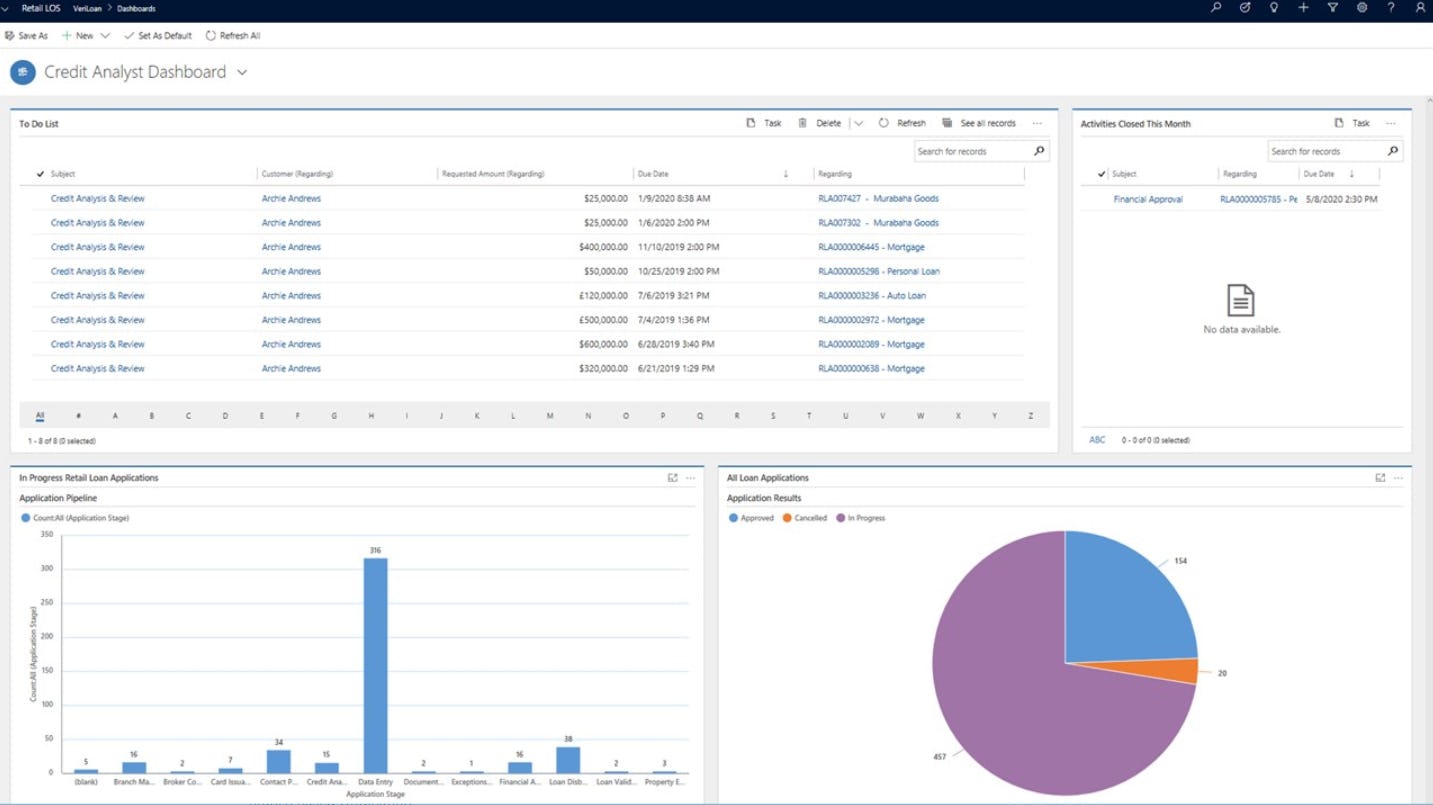The height and width of the screenshot is (805, 1433).
Task: Click the Quick Create plus icon
Action: 1303,8
